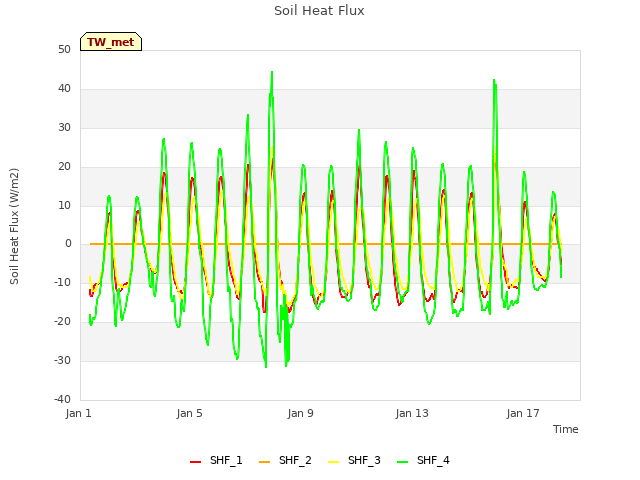
Task: Click the green SHF_4 legend swatch
Action: click(x=402, y=462)
